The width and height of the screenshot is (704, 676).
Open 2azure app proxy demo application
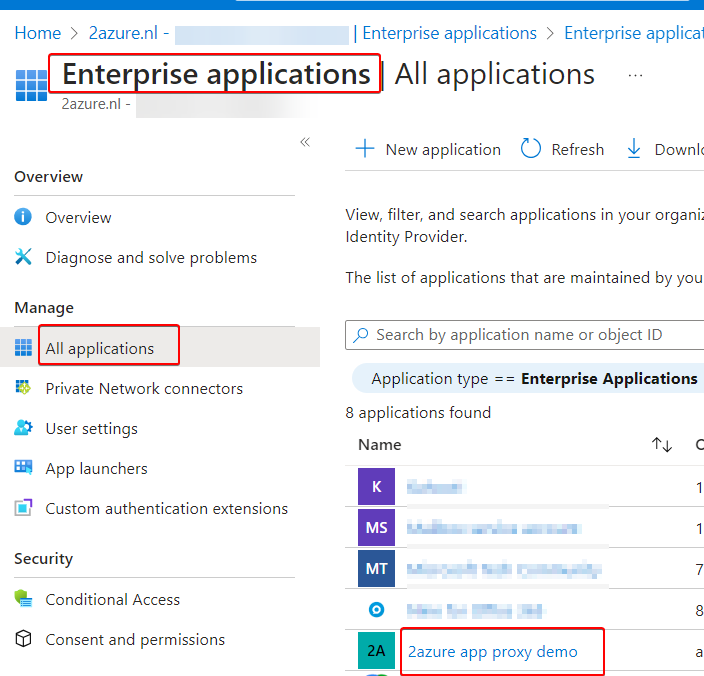[493, 652]
